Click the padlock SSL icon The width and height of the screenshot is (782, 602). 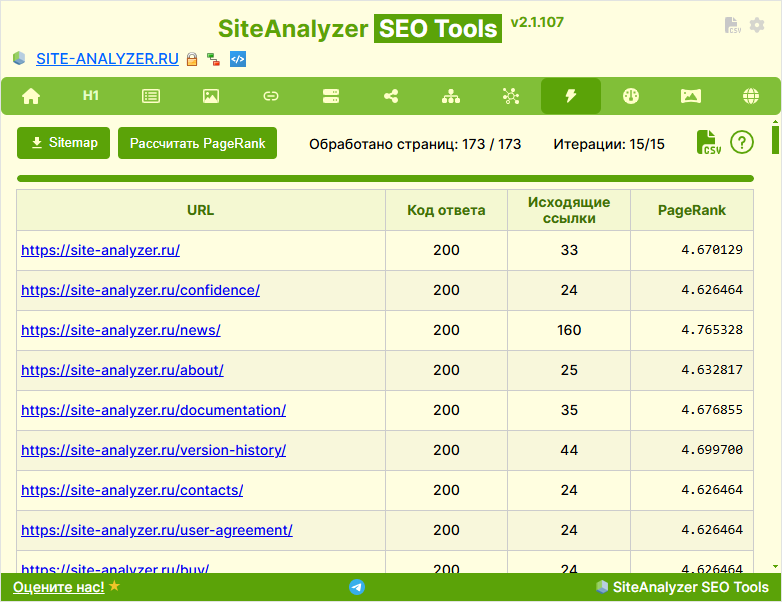coord(192,59)
